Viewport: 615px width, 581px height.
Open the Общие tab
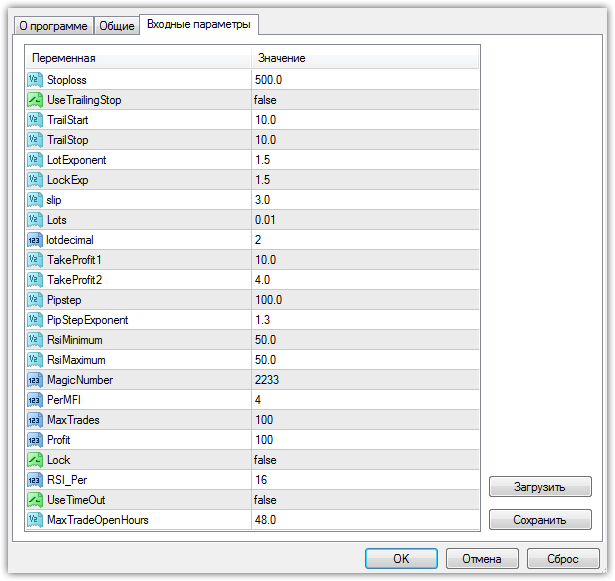(116, 27)
